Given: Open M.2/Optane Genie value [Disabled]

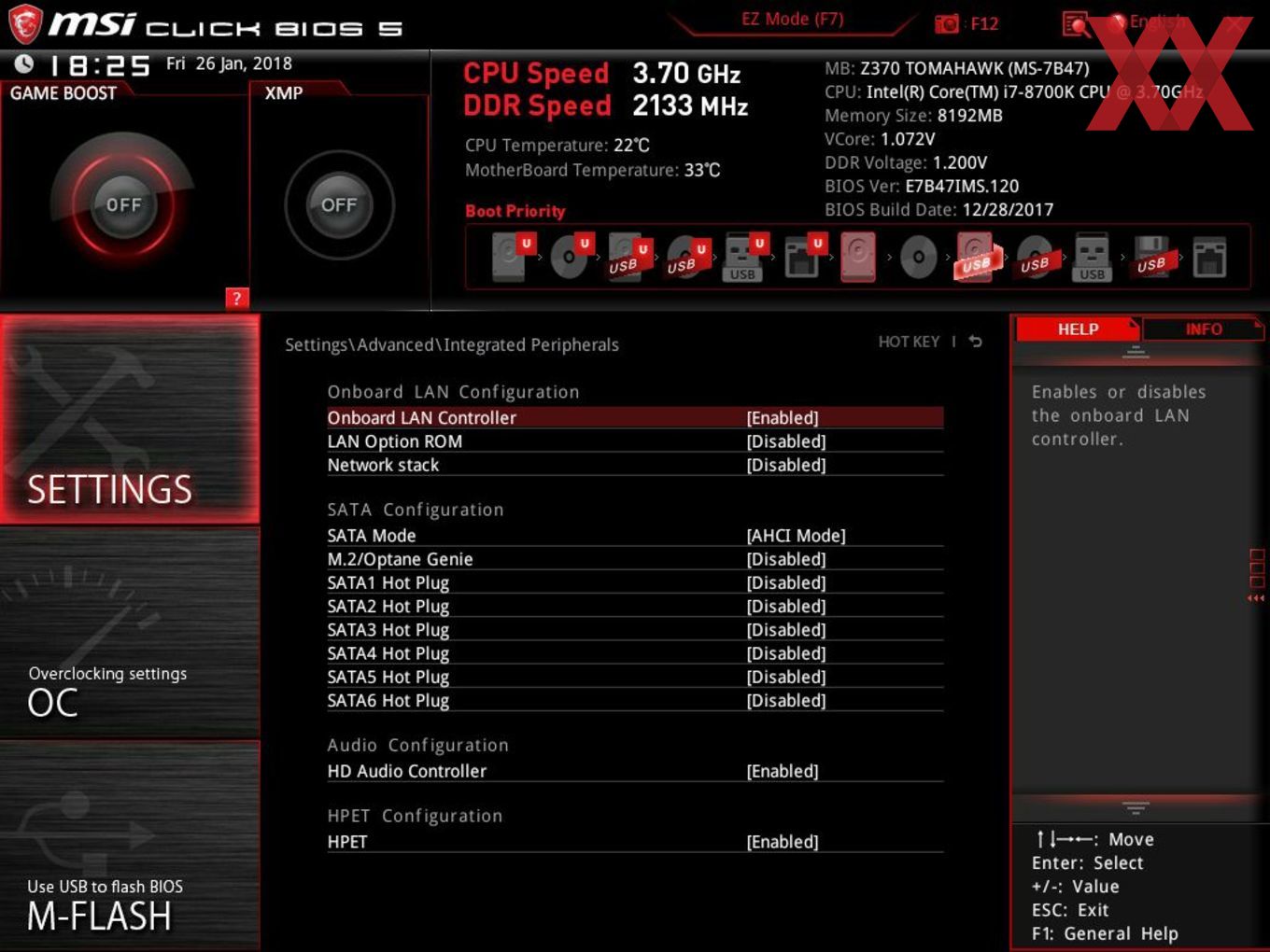Looking at the screenshot, I should point(786,559).
